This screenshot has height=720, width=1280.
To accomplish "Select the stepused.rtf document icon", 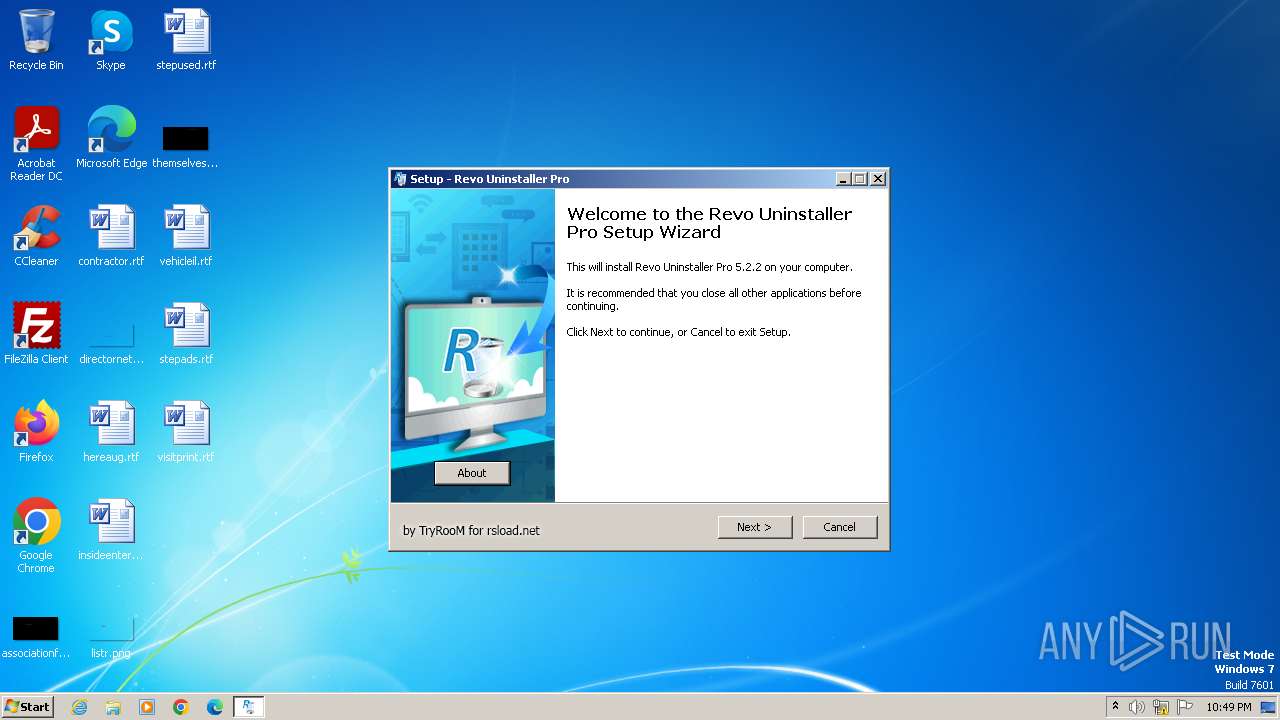I will [x=186, y=40].
